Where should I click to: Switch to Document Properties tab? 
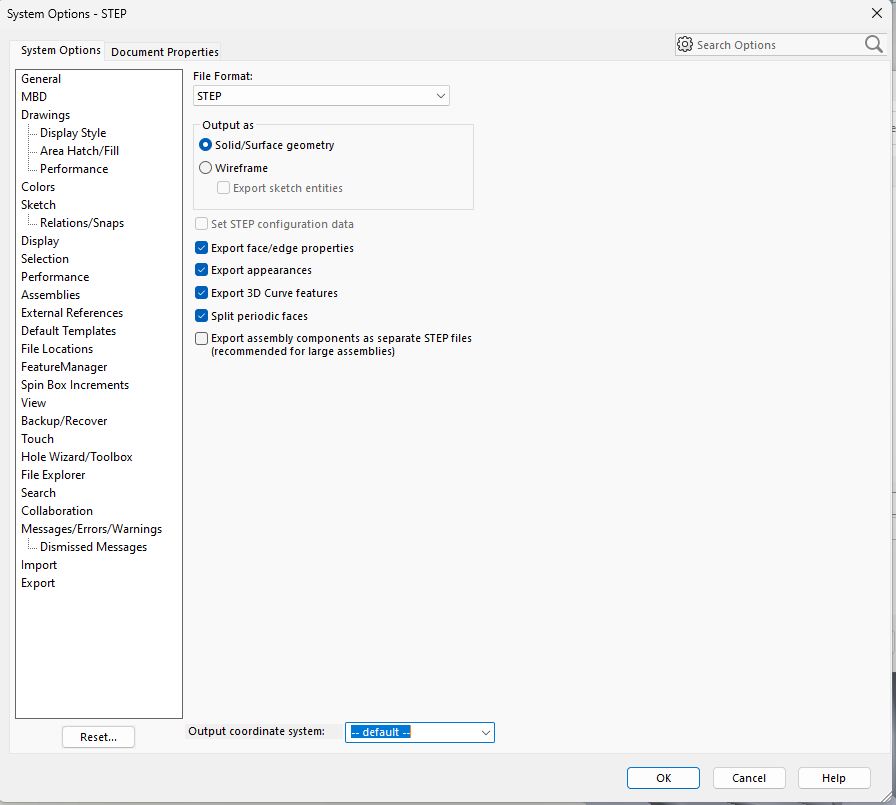click(165, 52)
